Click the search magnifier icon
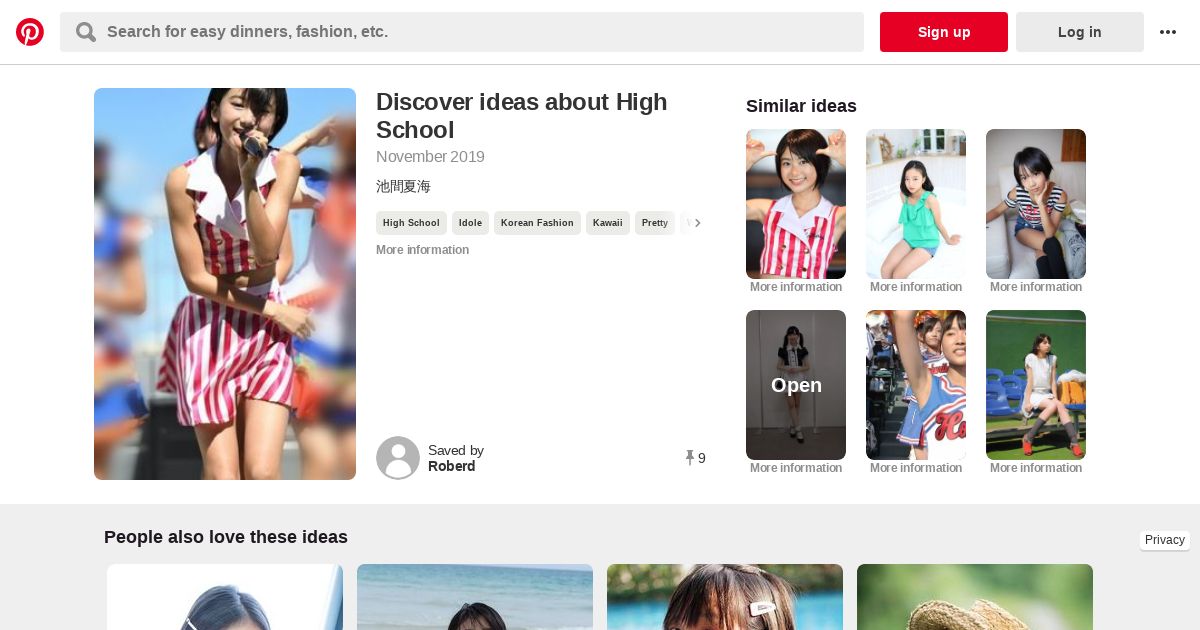The height and width of the screenshot is (630, 1200). (x=86, y=32)
